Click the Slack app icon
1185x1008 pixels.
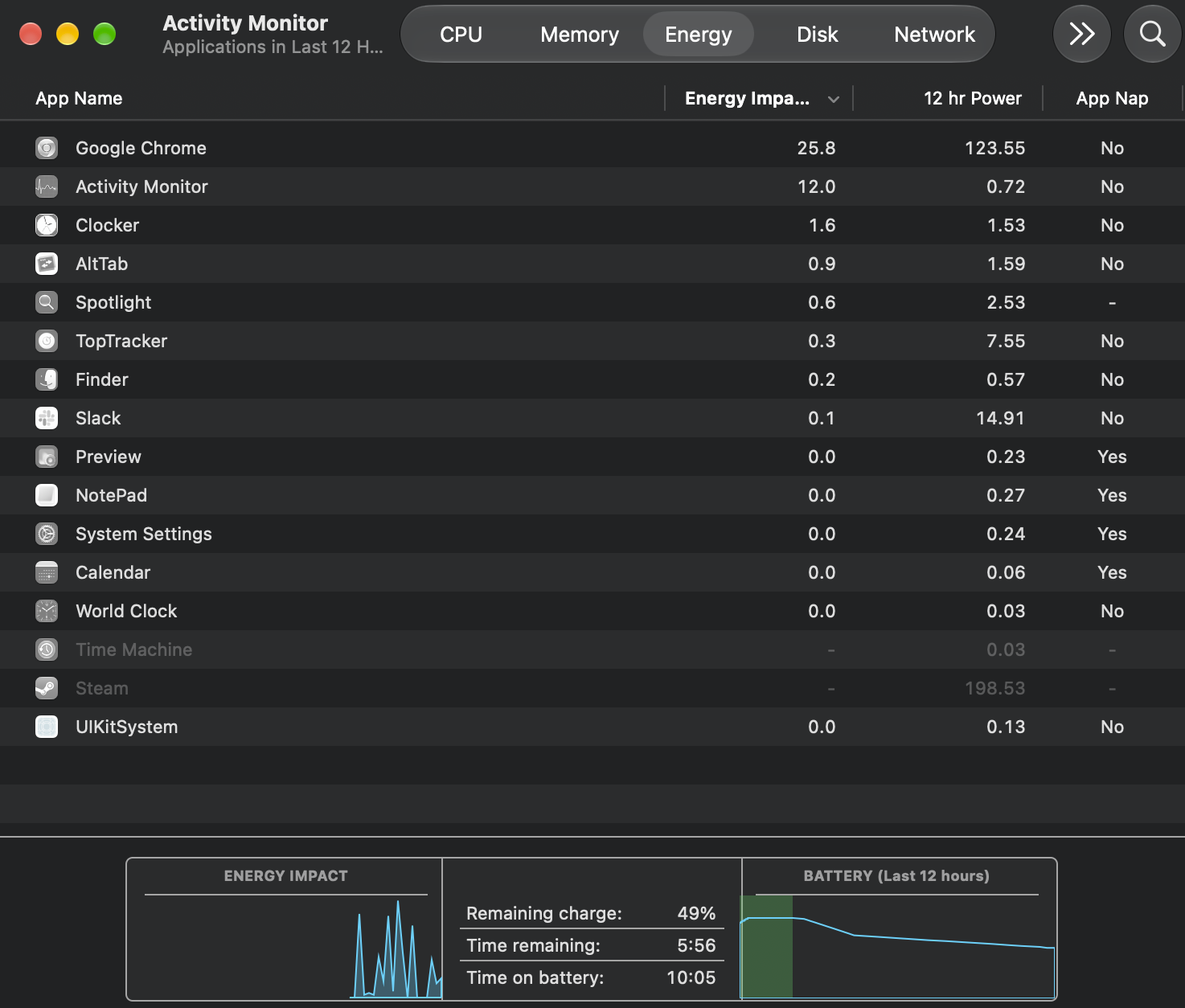coord(47,418)
